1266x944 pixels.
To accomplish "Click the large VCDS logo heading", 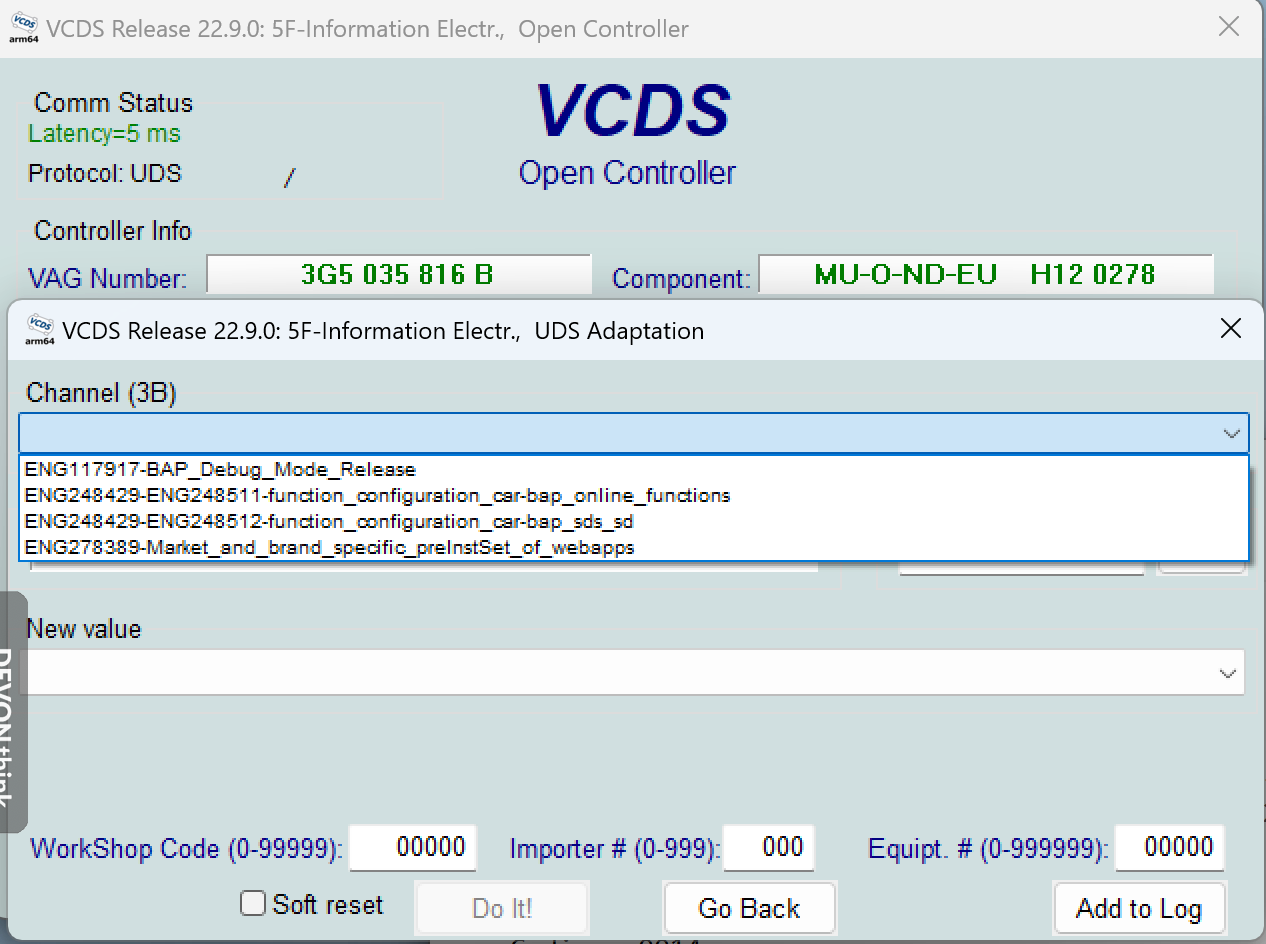I will 633,109.
